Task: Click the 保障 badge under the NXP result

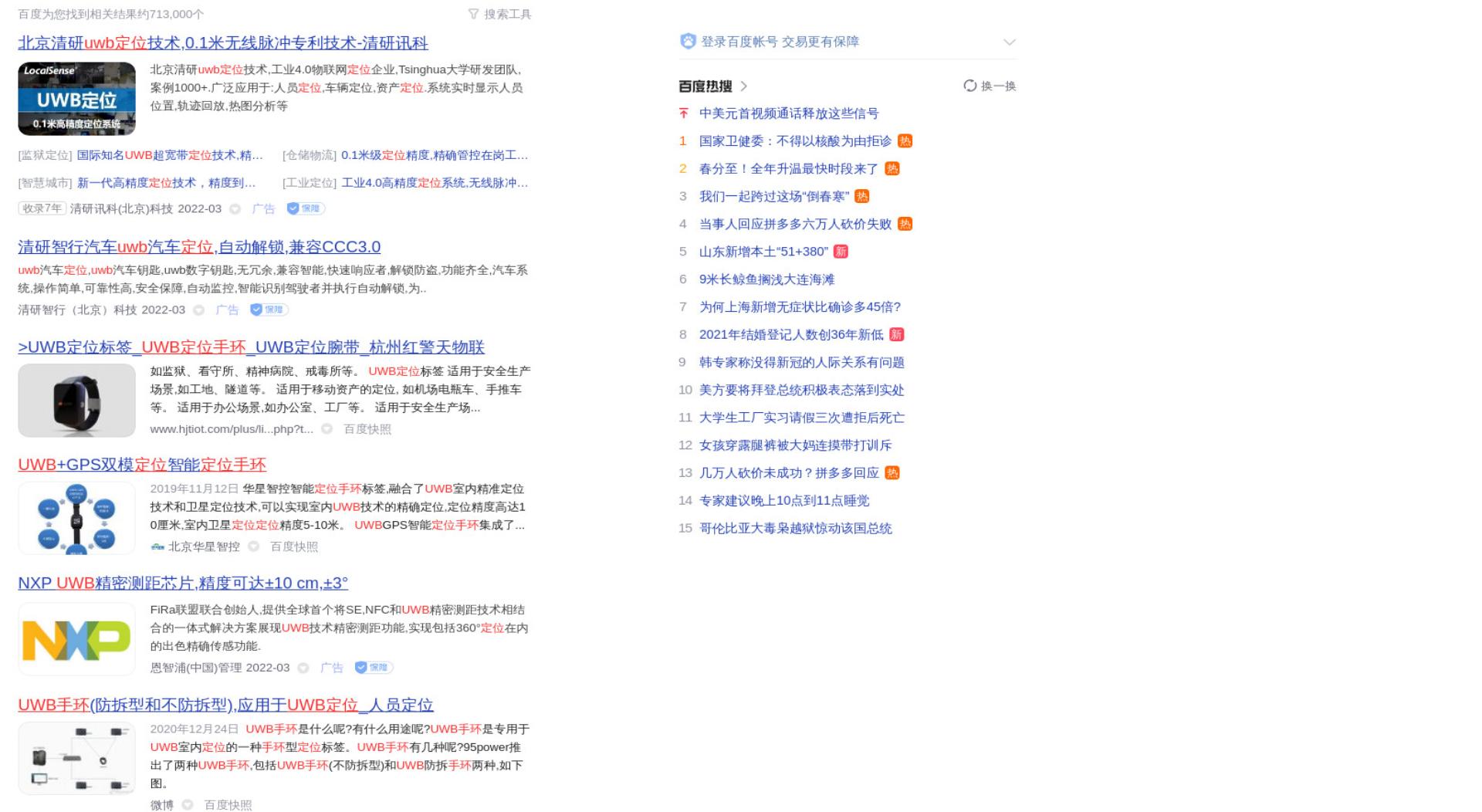Action: [x=374, y=668]
